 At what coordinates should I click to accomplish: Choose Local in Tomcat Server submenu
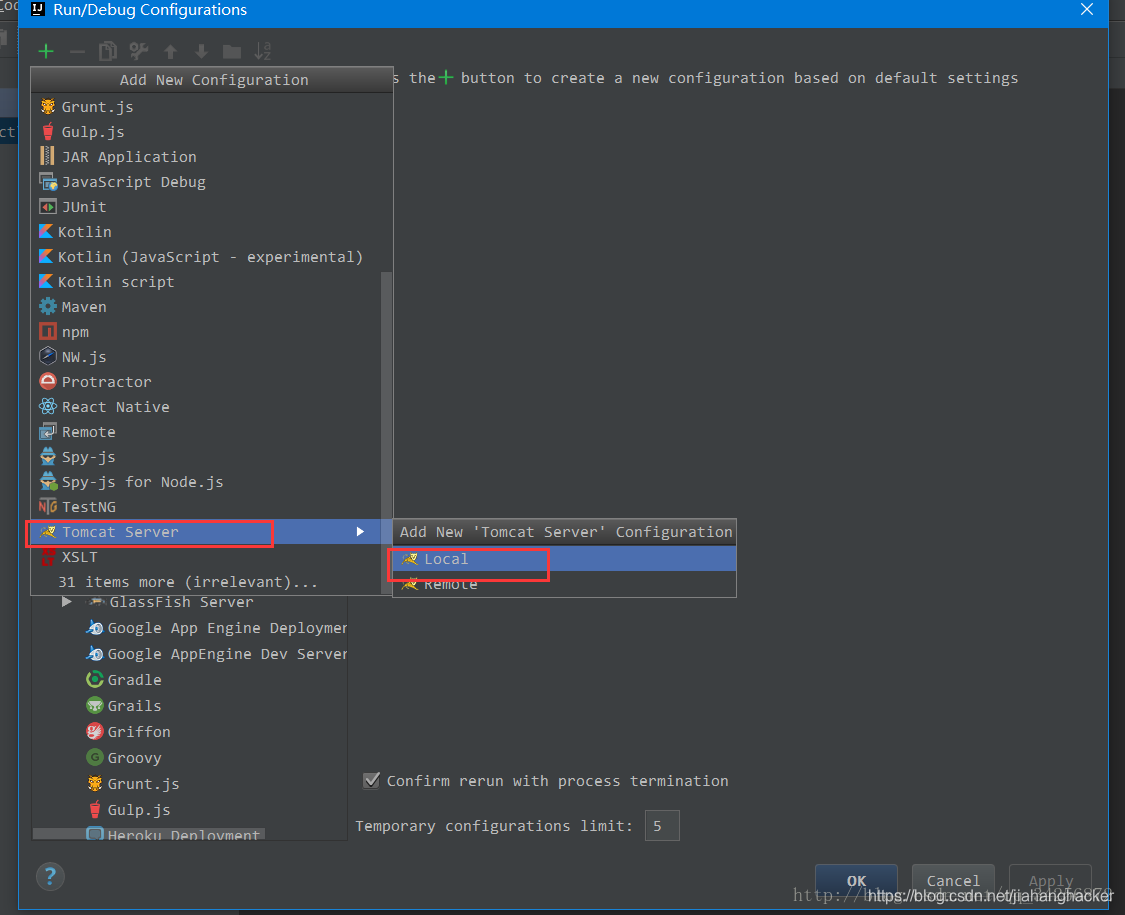565,559
